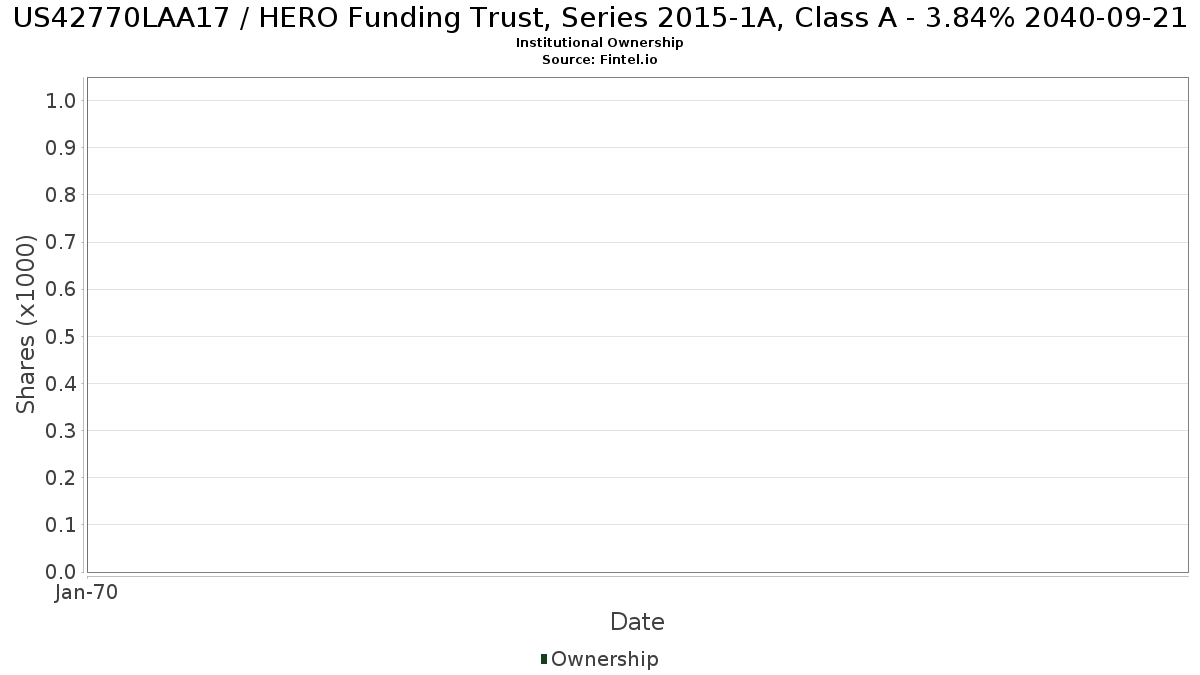Click the 0.2 y-axis tick label

pos(61,478)
